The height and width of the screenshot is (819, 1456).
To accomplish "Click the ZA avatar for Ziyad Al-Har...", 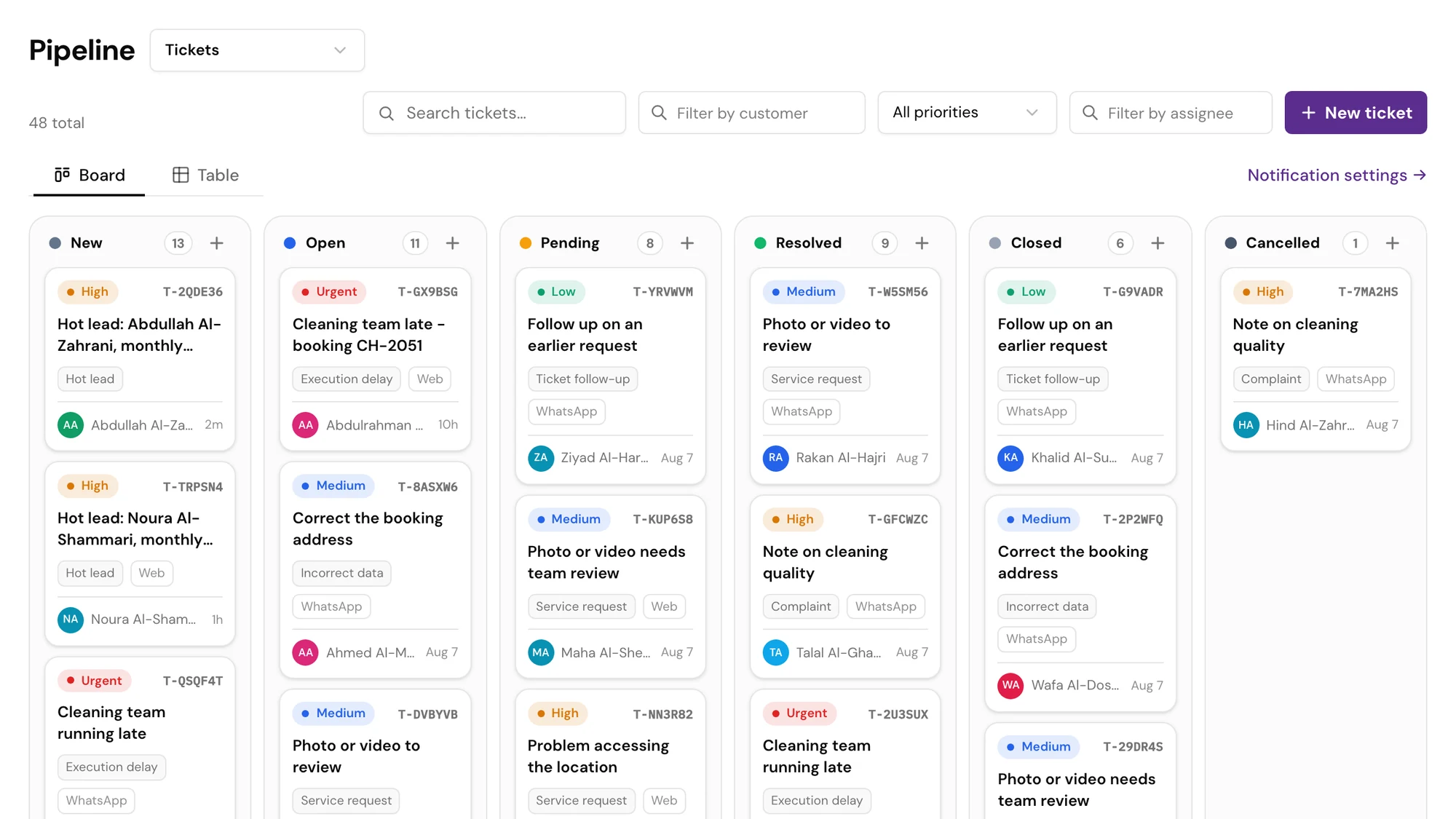I will point(540,458).
